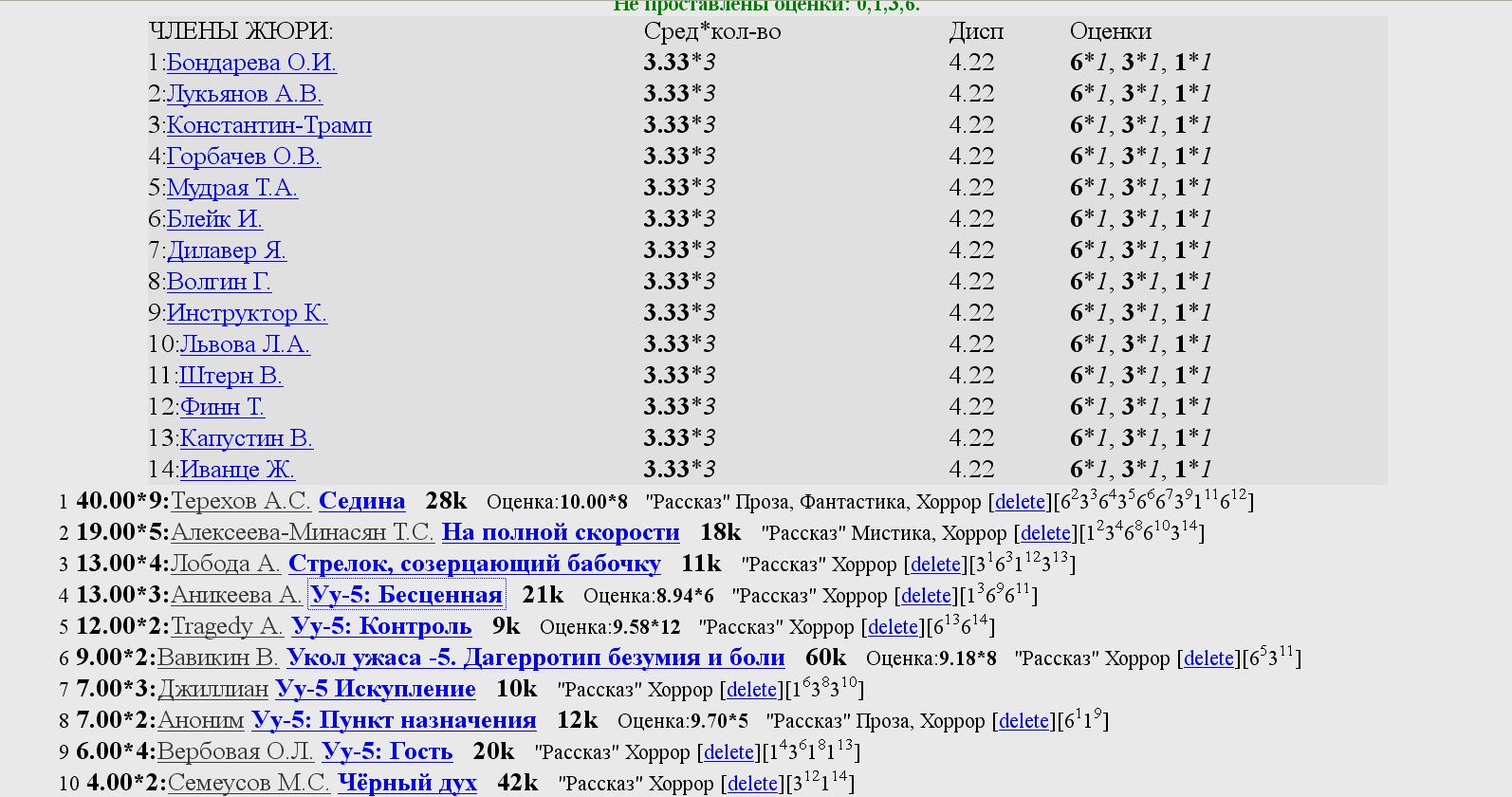Screen dimensions: 1512x797
Task: Open the story На полной скорости
Action: [x=561, y=532]
